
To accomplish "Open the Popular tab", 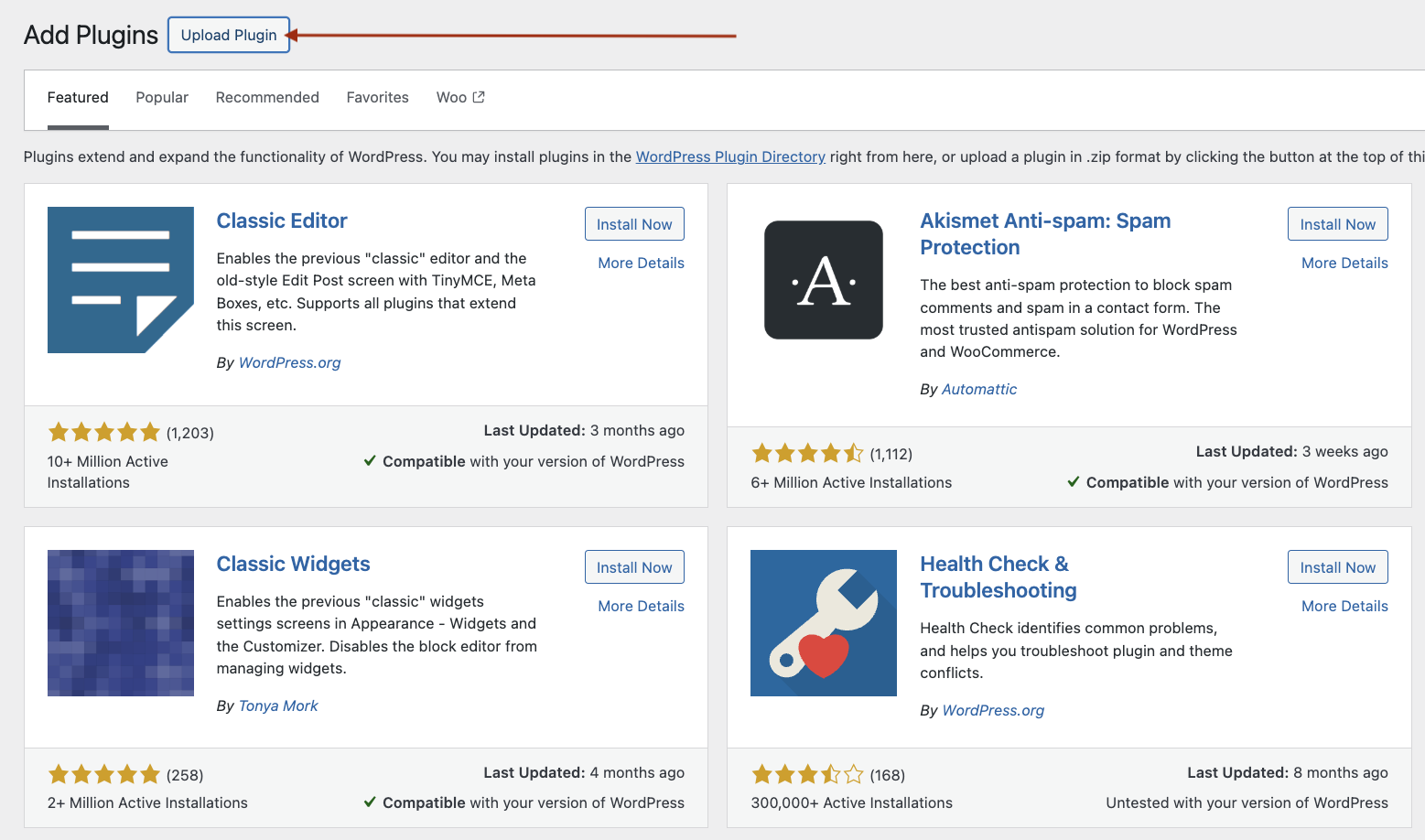I will click(162, 97).
